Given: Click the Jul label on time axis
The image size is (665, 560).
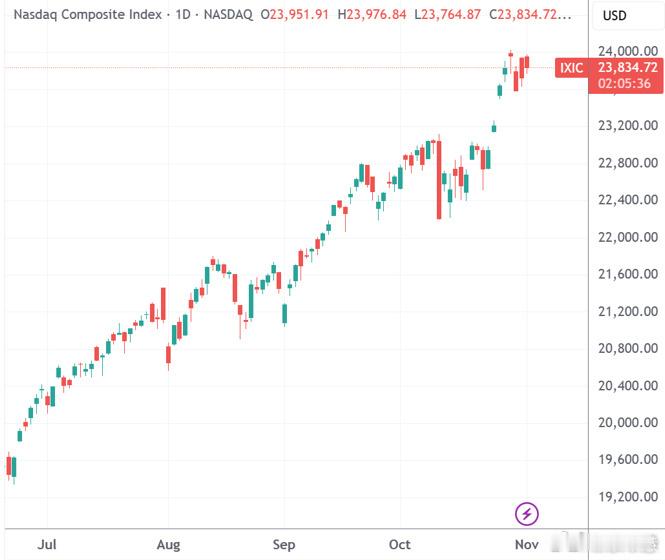Looking at the screenshot, I should click(x=47, y=544).
